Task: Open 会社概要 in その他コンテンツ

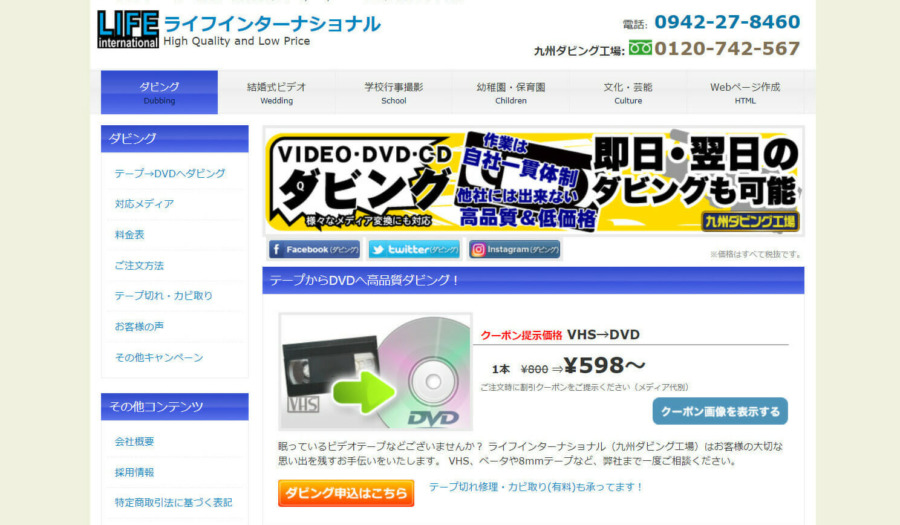Action: [134, 441]
